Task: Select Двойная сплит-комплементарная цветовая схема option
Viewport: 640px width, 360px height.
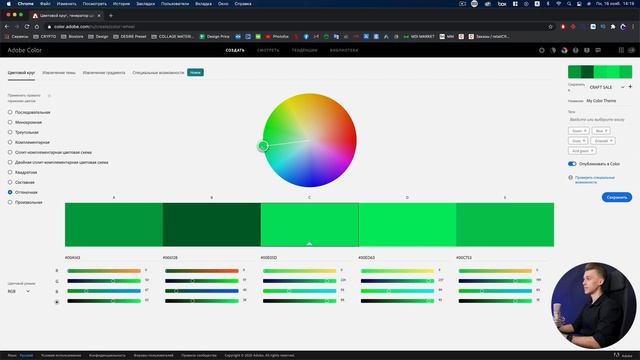Action: [x=58, y=162]
